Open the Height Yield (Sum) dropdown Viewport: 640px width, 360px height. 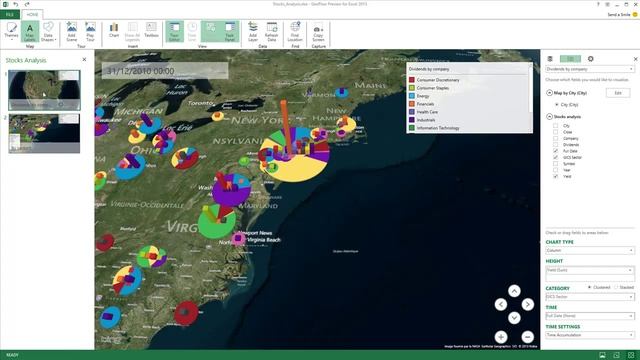point(590,270)
